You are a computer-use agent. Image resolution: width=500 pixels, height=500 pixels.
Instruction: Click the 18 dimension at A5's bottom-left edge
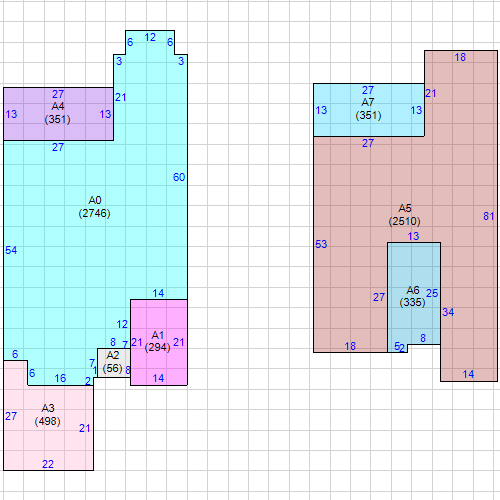pos(350,346)
